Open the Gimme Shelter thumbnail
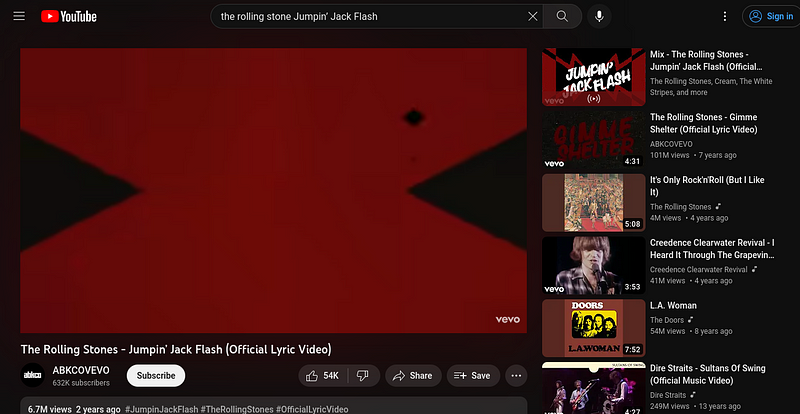This screenshot has width=800, height=414. (x=593, y=140)
